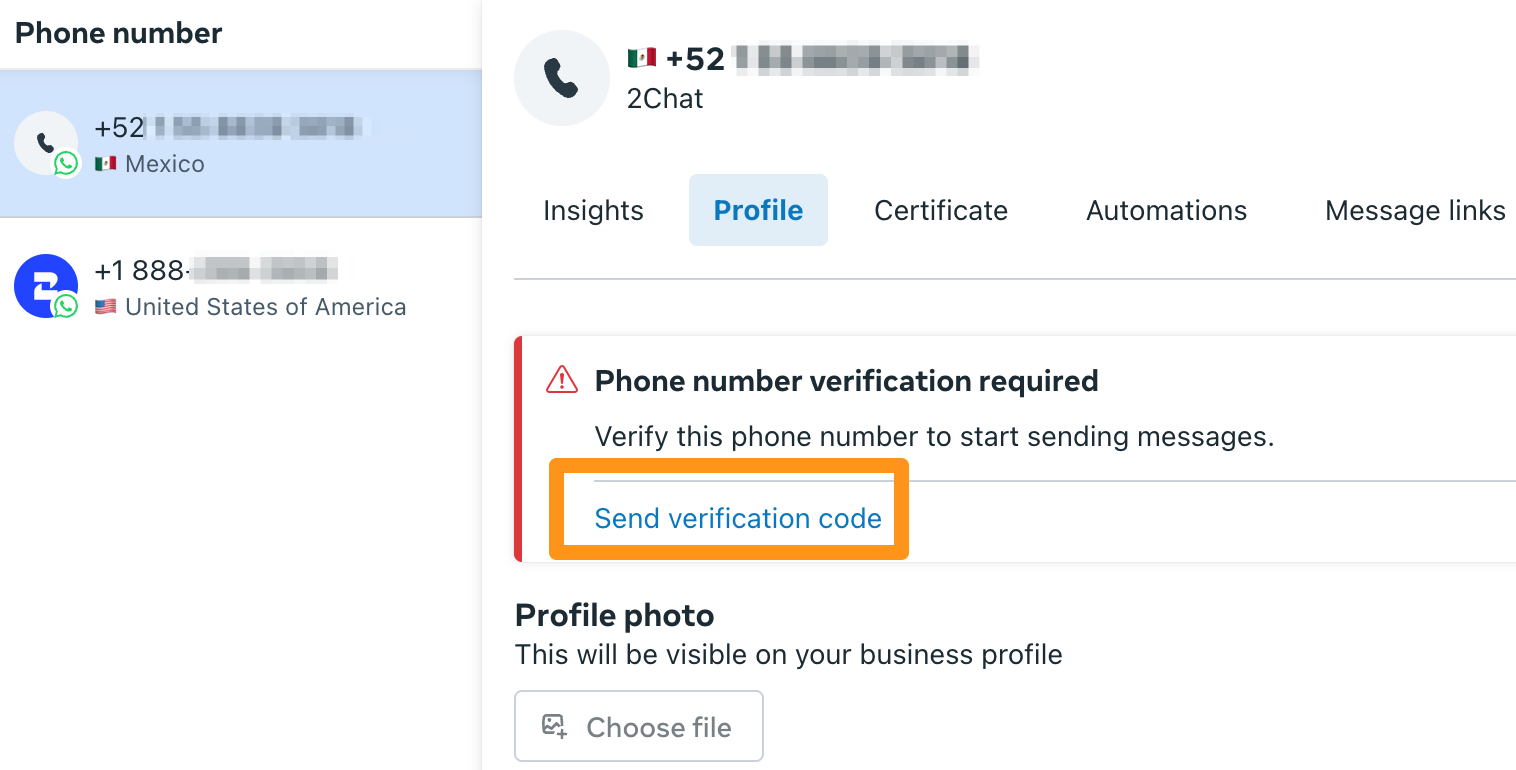Click the Mexican flag in the header
Viewport: 1516px width, 770px height.
[641, 59]
